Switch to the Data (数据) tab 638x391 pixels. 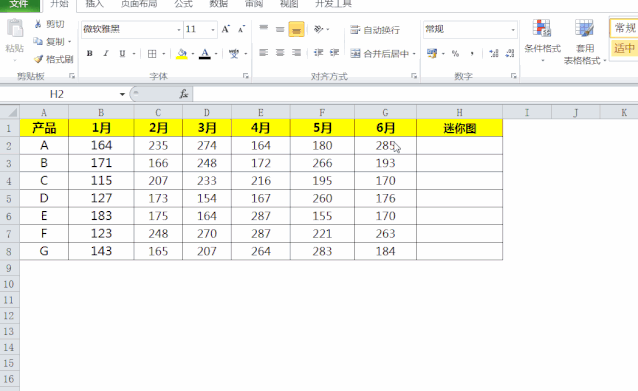218,4
